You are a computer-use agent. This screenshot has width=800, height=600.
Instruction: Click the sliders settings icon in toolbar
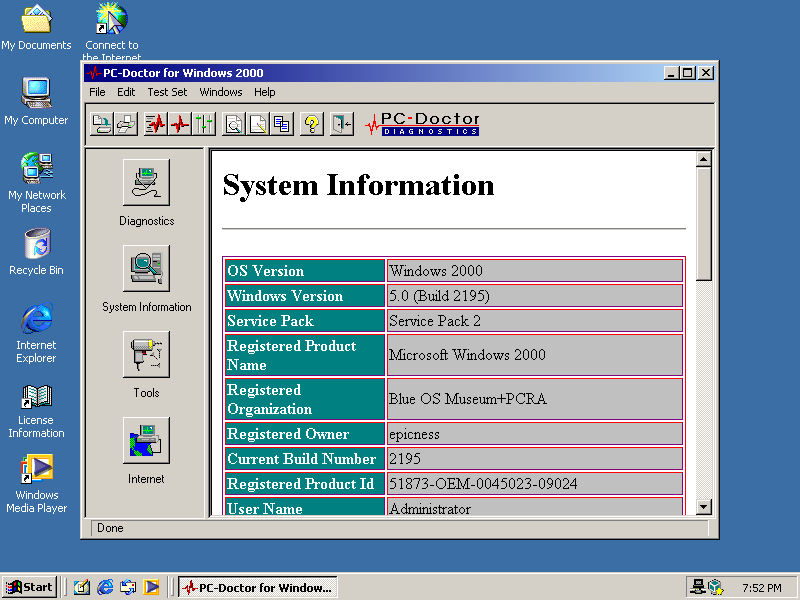pos(205,124)
